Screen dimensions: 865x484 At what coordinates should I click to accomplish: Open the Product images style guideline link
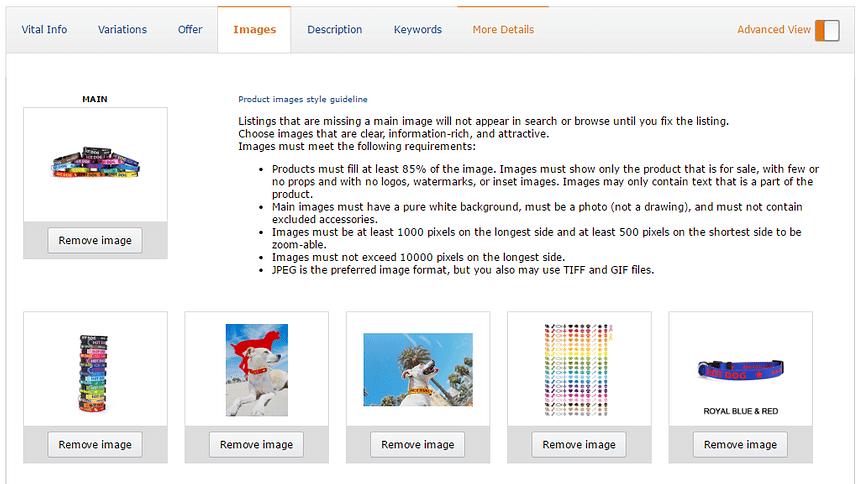(302, 100)
